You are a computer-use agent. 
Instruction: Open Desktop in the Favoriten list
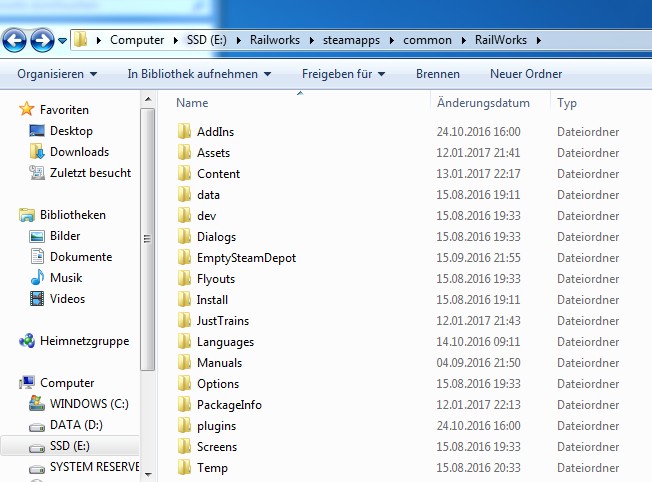(71, 131)
